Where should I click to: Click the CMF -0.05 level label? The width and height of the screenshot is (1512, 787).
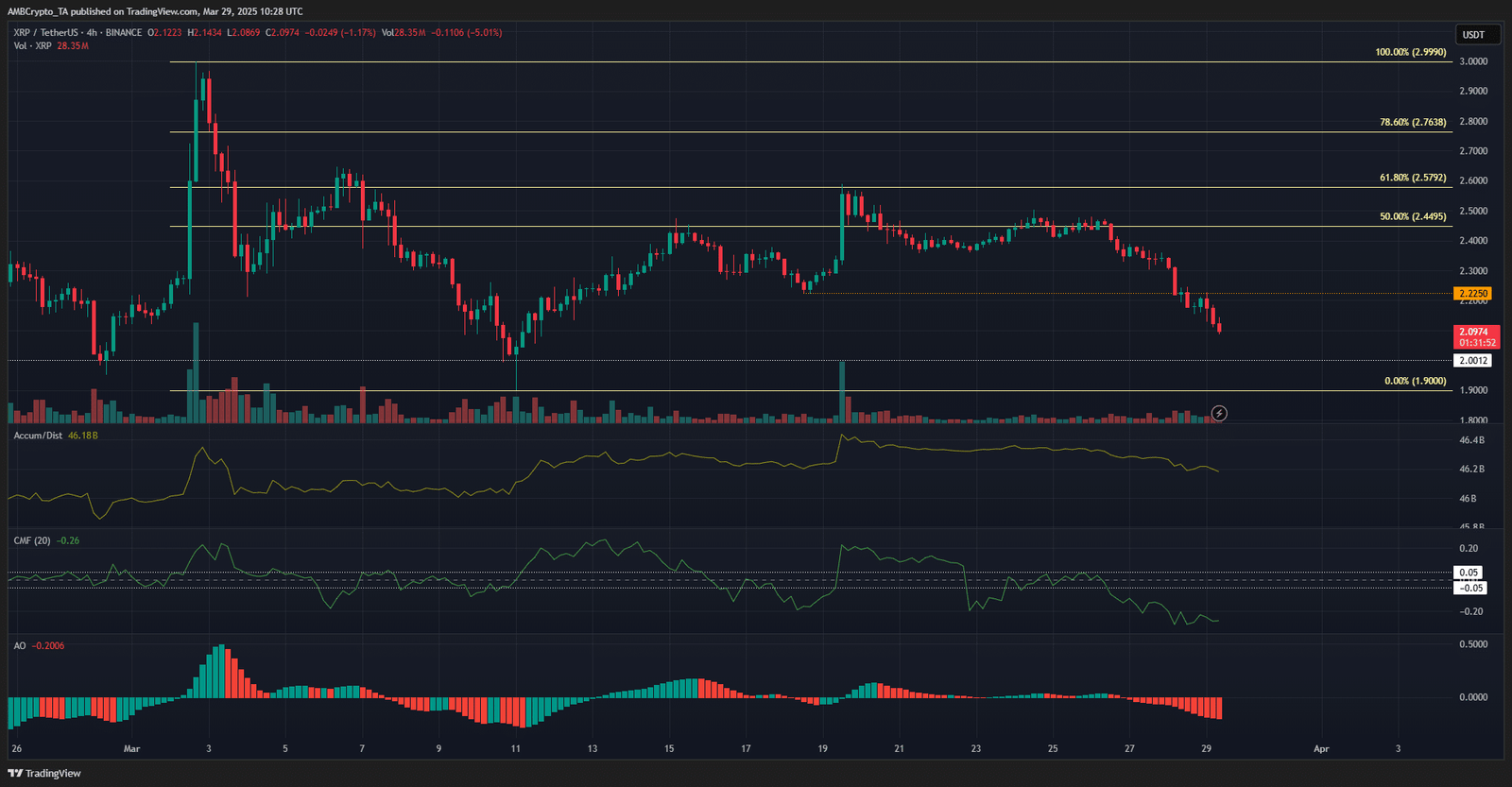pyautogui.click(x=1470, y=588)
